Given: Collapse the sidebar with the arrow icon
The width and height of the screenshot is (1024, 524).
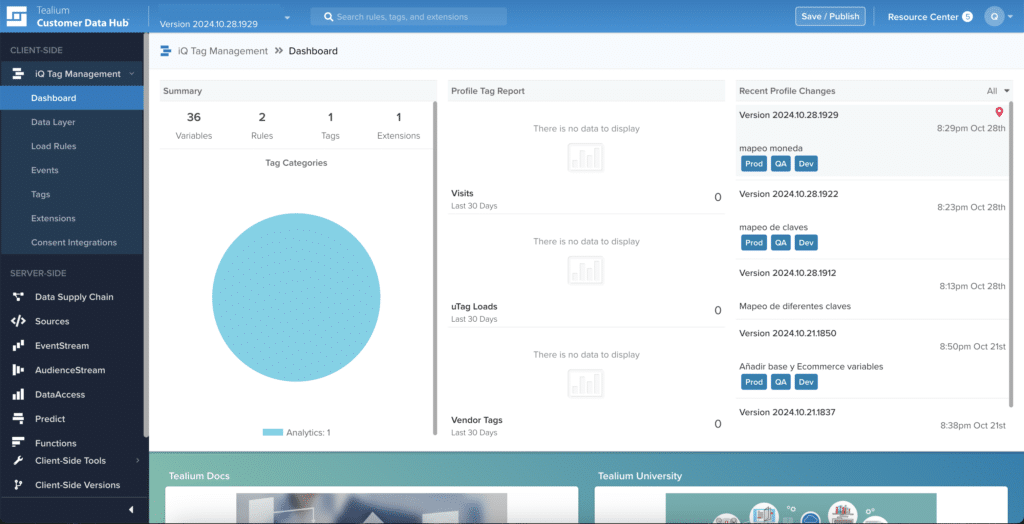Looking at the screenshot, I should pos(131,510).
